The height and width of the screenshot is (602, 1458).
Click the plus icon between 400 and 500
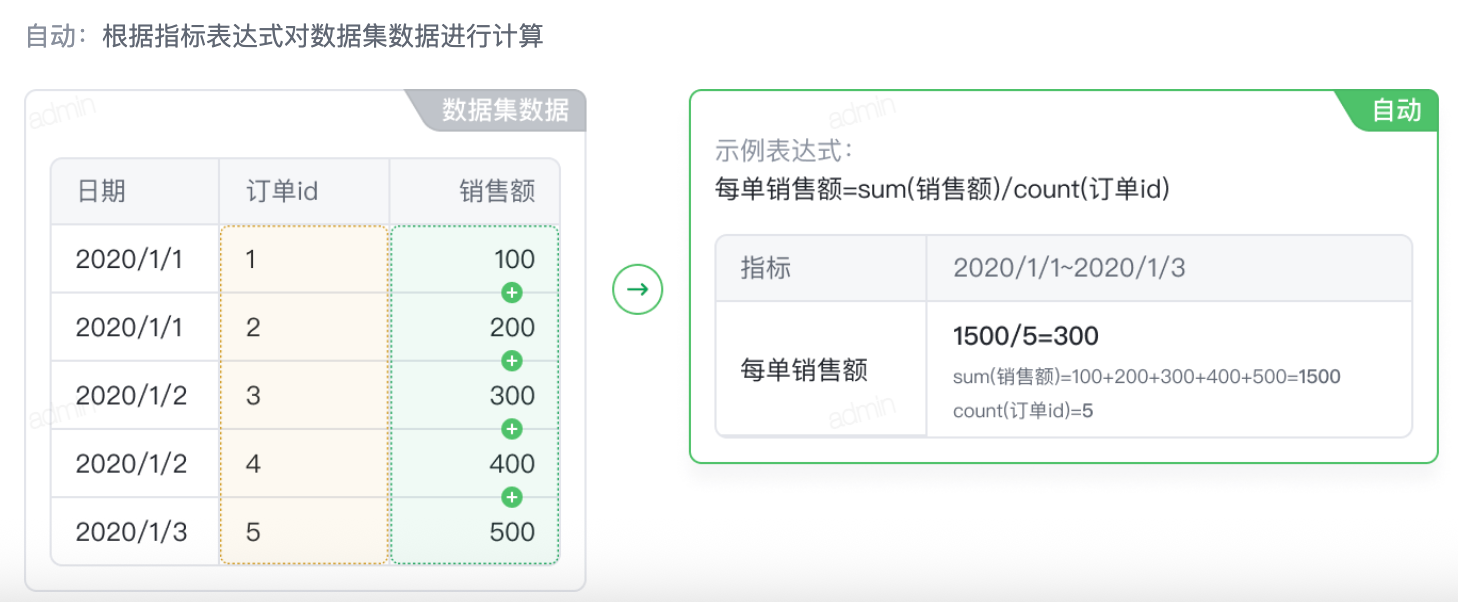tap(512, 497)
